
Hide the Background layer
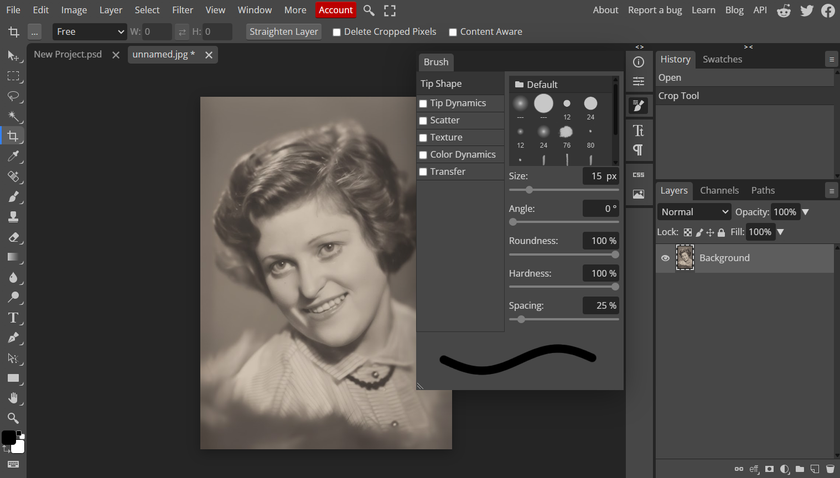pos(665,258)
